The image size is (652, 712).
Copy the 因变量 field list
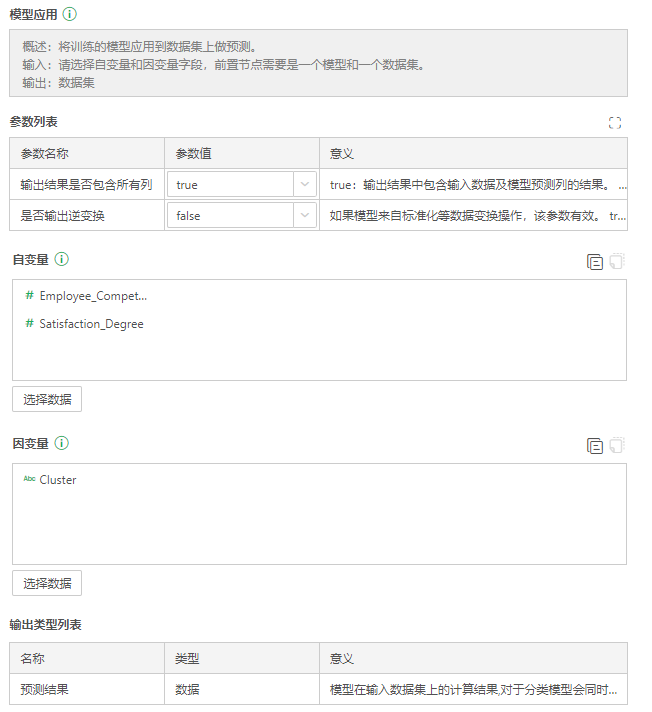pos(595,446)
